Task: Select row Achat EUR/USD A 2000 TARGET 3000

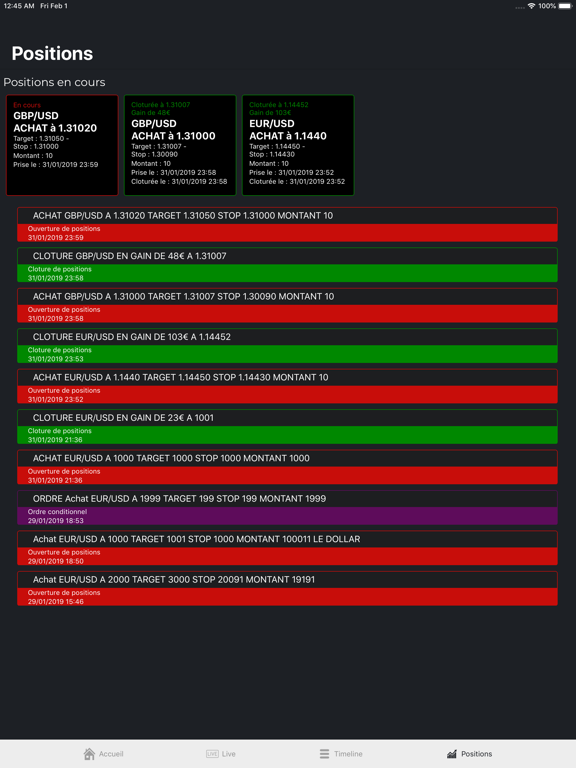Action: click(288, 588)
